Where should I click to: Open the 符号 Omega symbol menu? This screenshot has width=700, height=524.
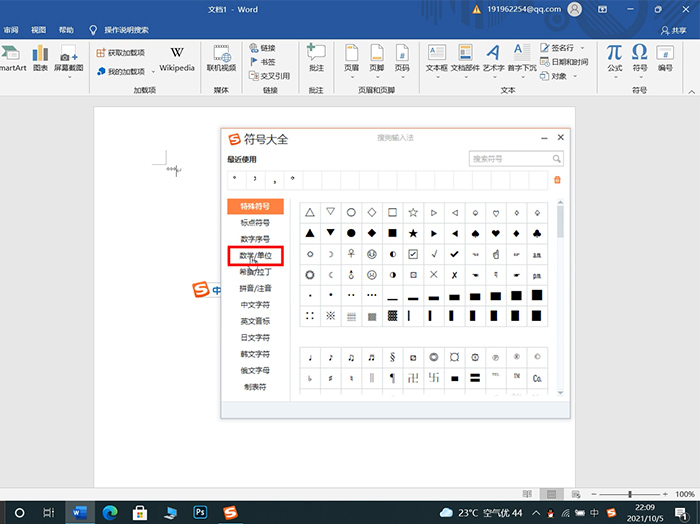coord(640,61)
